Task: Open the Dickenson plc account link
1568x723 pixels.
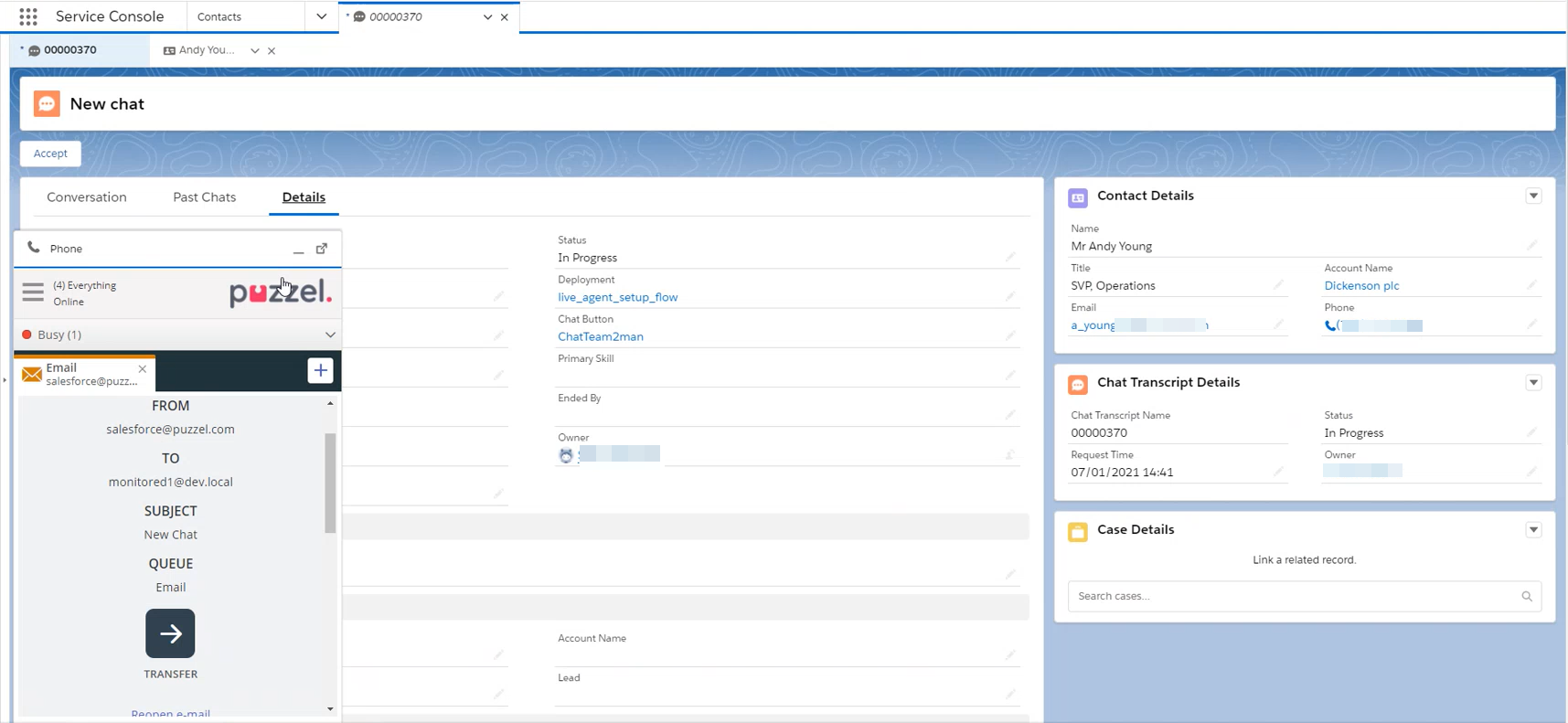Action: pos(1361,286)
